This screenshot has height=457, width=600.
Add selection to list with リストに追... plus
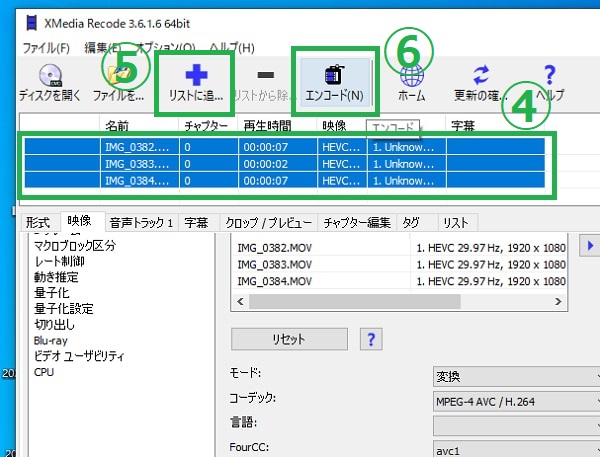click(196, 84)
